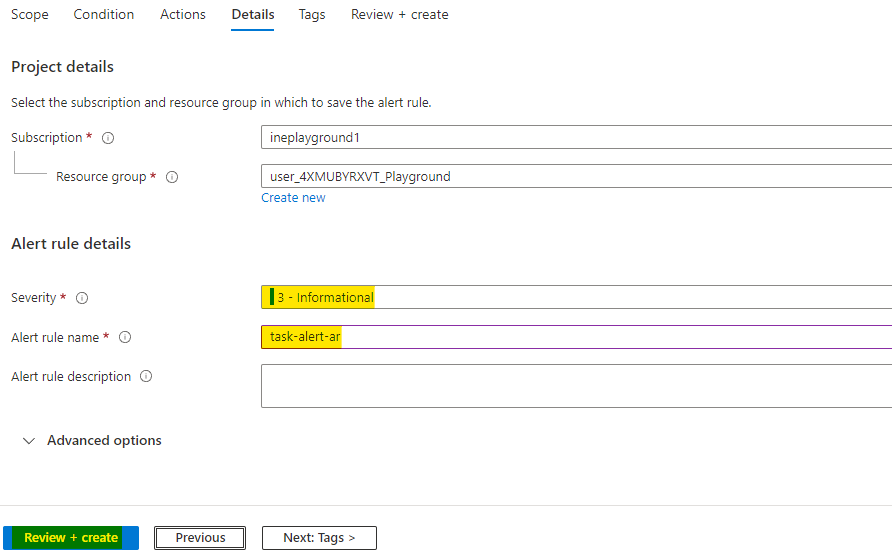This screenshot has width=892, height=555.
Task: Click the Alert rule name text field
Action: click(x=575, y=337)
